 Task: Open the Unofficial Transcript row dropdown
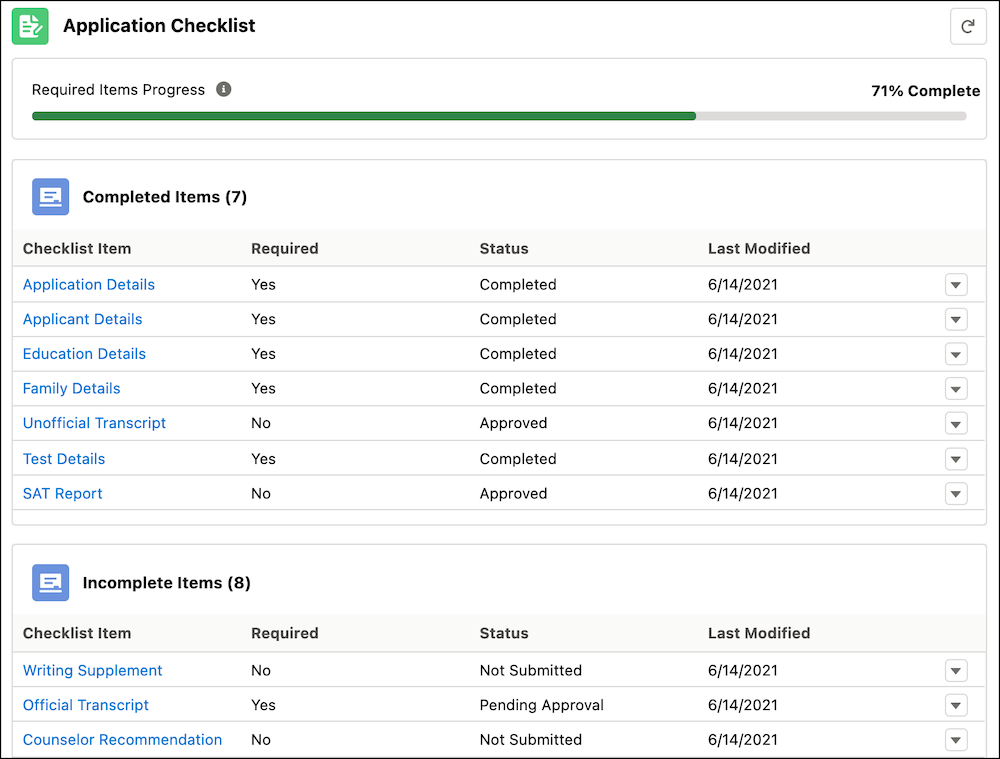tap(956, 423)
